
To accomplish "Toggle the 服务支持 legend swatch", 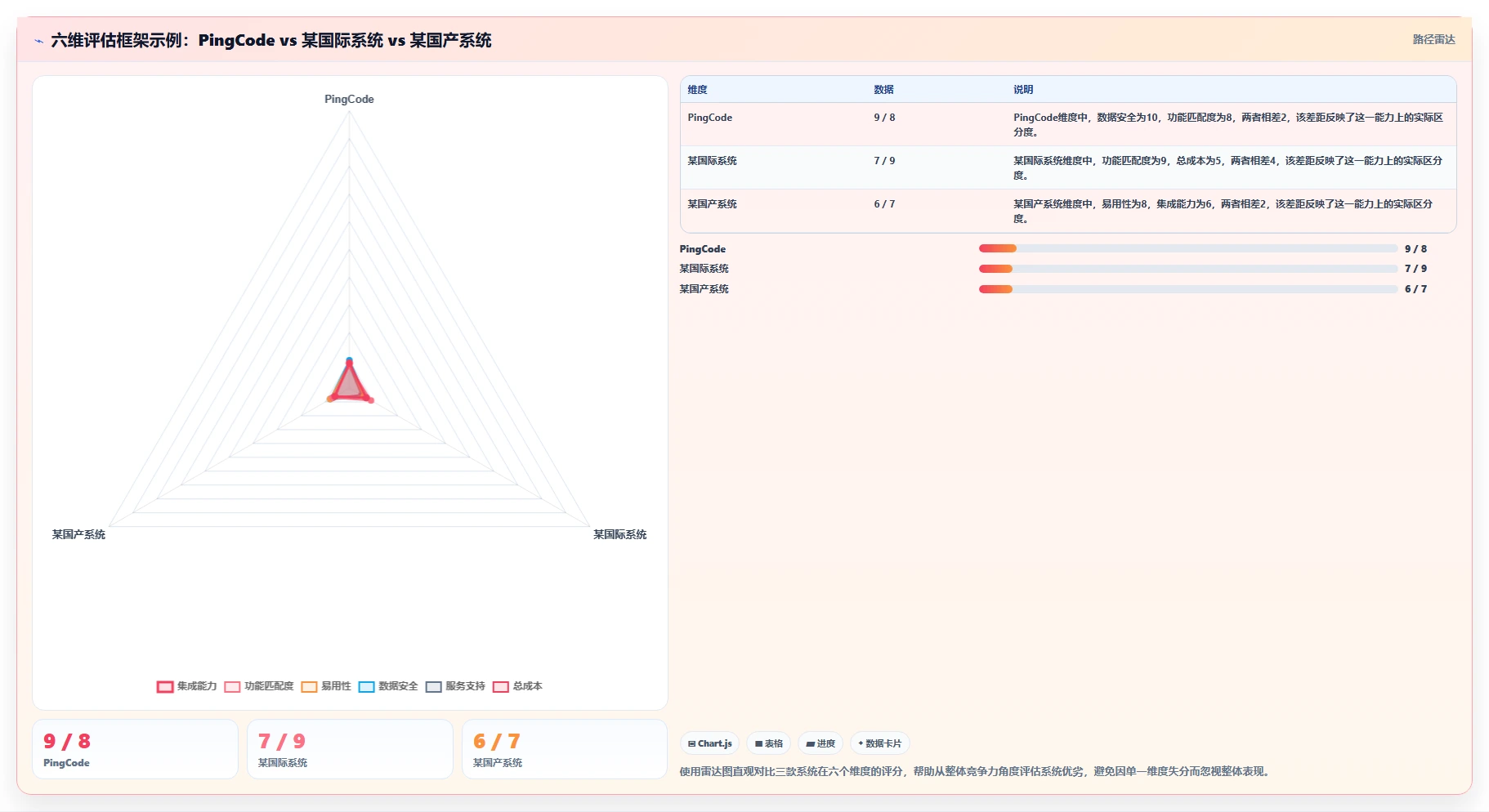I will tap(433, 686).
